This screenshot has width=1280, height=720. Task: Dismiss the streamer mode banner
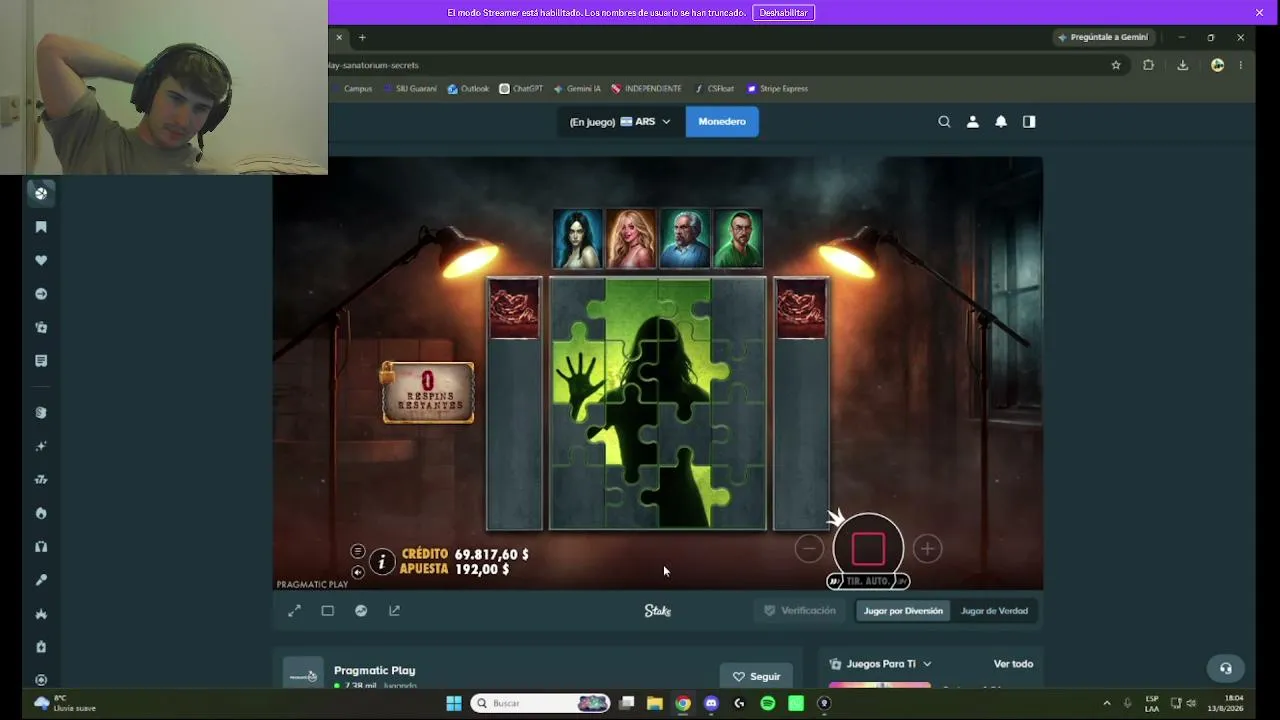1259,13
